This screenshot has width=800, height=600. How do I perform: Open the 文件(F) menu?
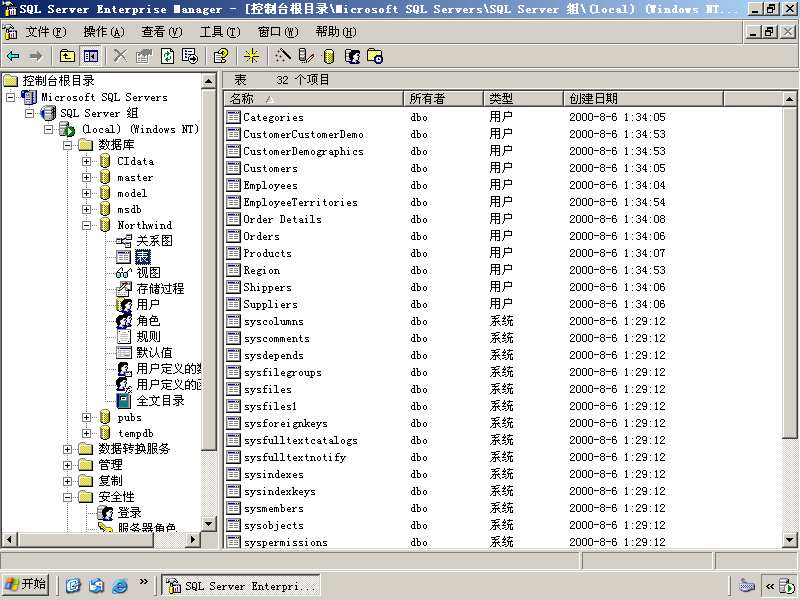[x=46, y=32]
